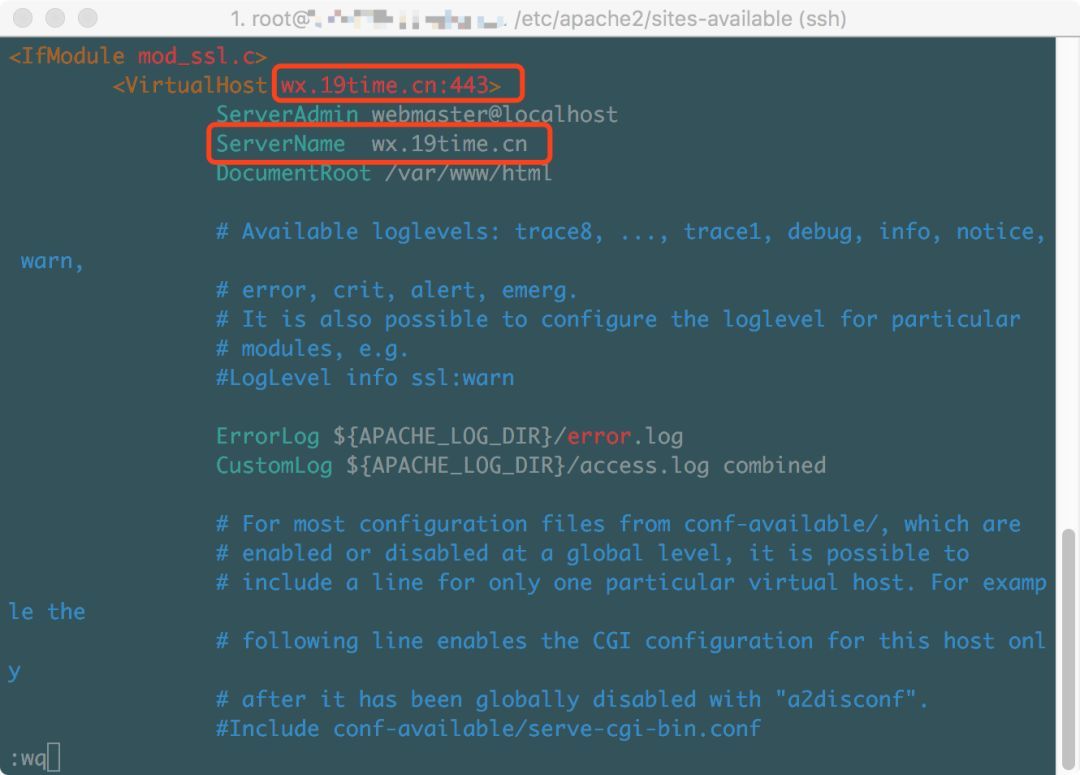Screen dimensions: 1080x775
Task: Click the 'For most configuration files' comment
Action: tap(618, 524)
